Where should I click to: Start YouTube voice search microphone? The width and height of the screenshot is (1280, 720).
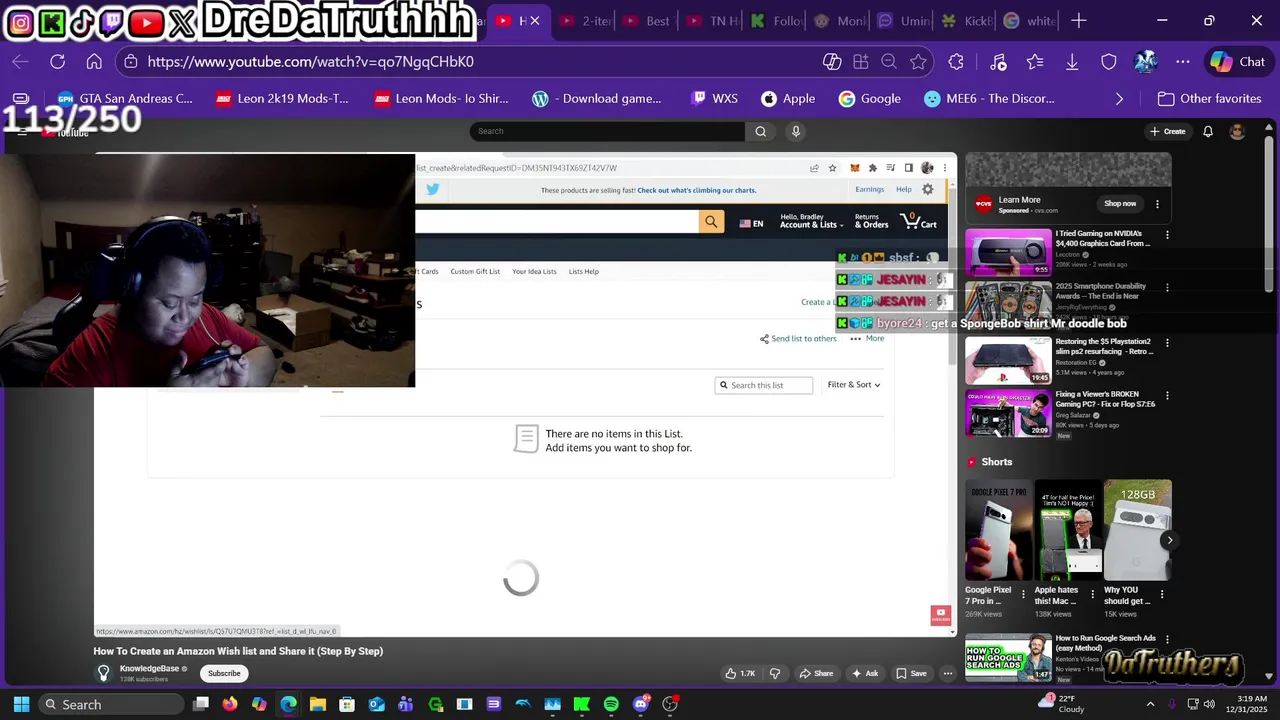coord(796,131)
